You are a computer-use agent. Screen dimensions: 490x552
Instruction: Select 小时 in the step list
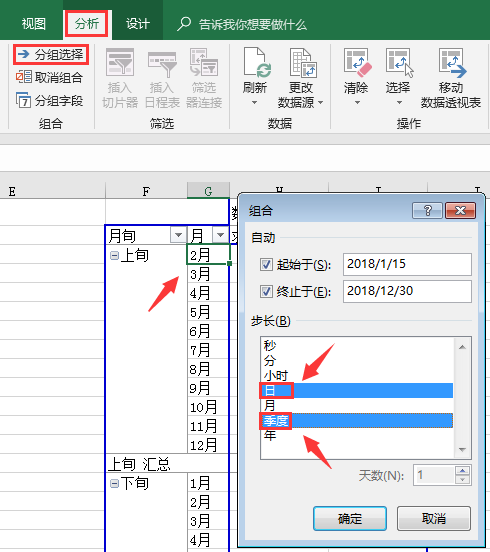tap(357, 376)
